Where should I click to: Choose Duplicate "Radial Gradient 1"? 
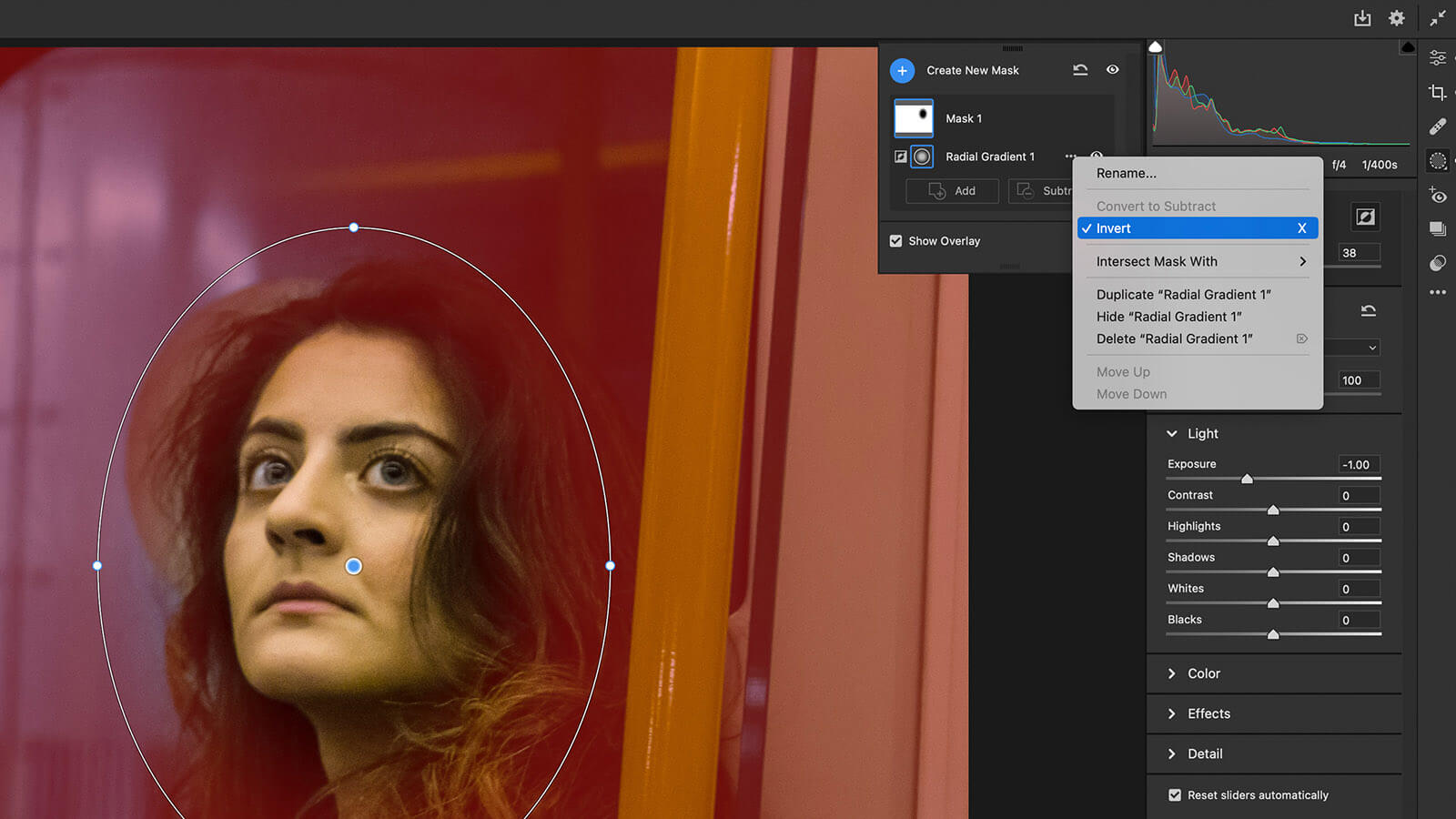pyautogui.click(x=1198, y=295)
